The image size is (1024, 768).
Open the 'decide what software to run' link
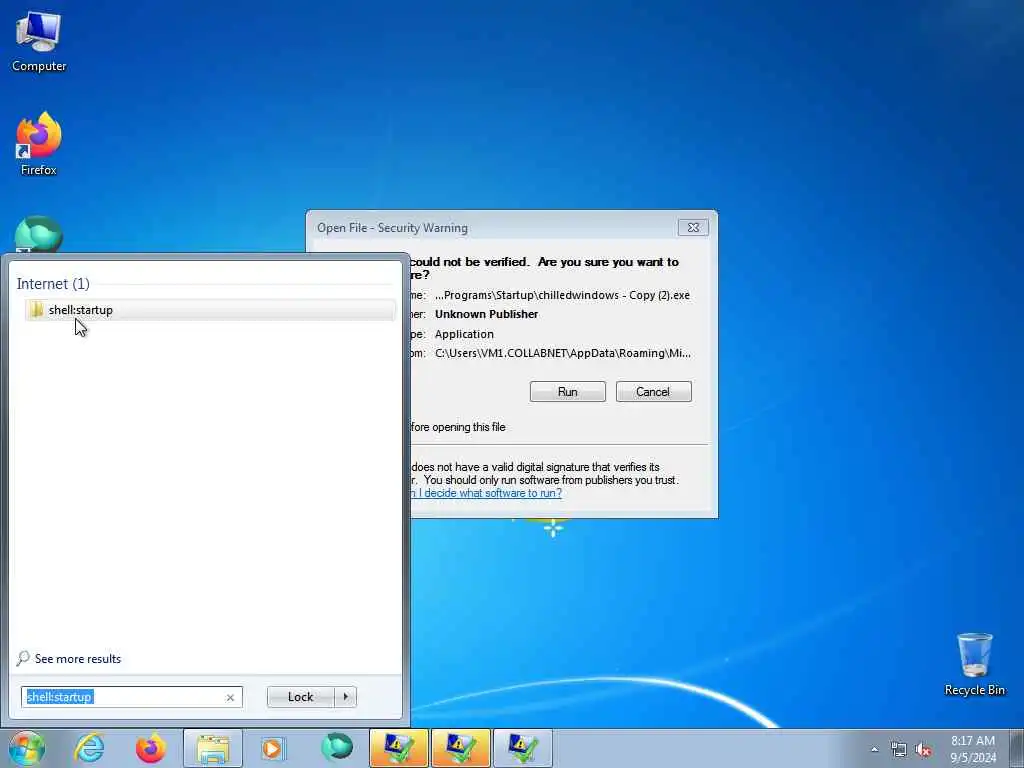click(x=486, y=493)
